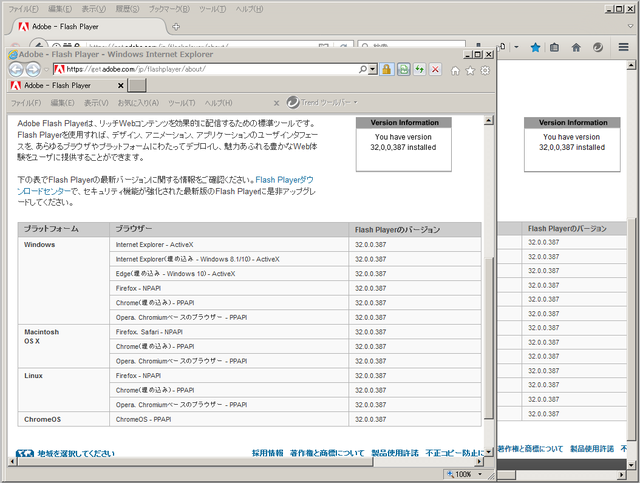Open 採用情報 footer link

tap(267, 453)
